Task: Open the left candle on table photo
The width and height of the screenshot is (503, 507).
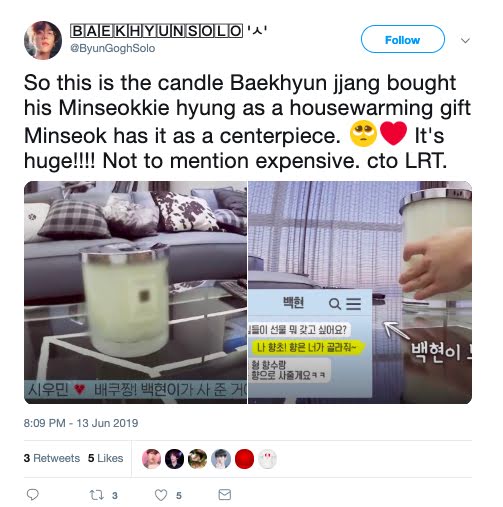Action: 135,292
